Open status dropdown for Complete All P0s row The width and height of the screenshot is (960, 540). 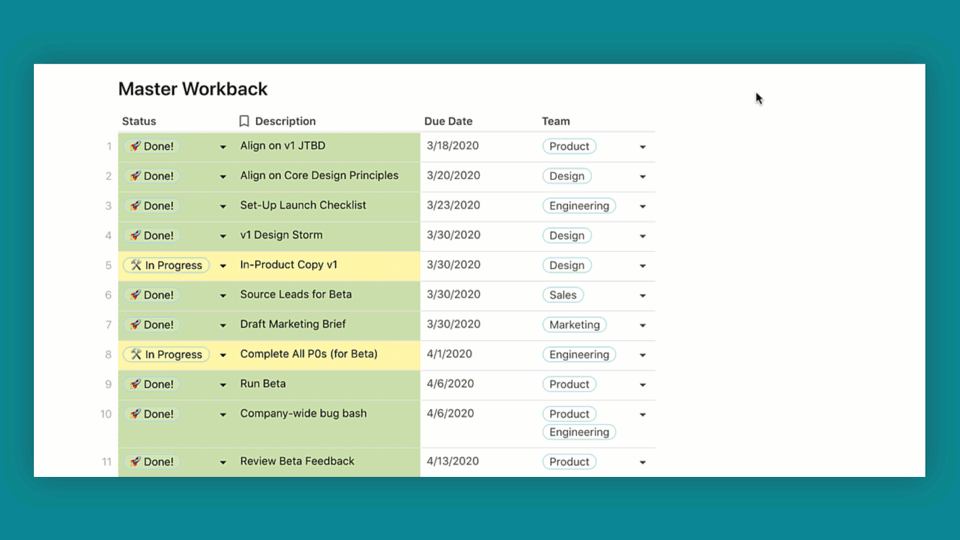tap(223, 355)
